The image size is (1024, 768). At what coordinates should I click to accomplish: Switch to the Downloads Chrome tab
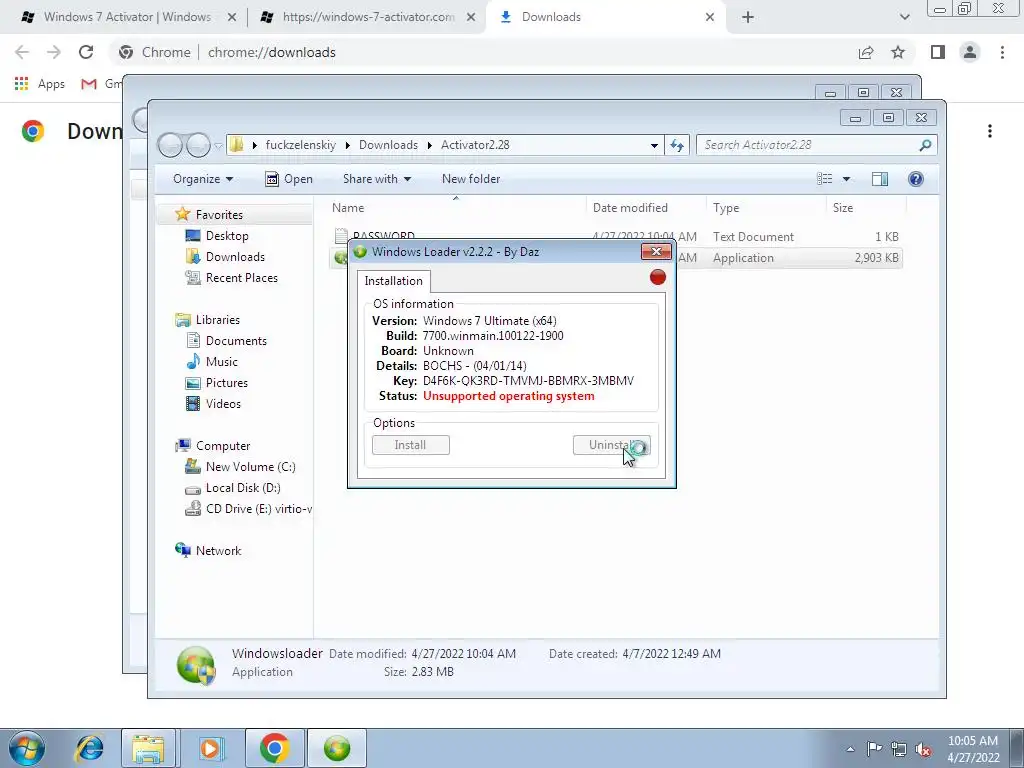[606, 17]
